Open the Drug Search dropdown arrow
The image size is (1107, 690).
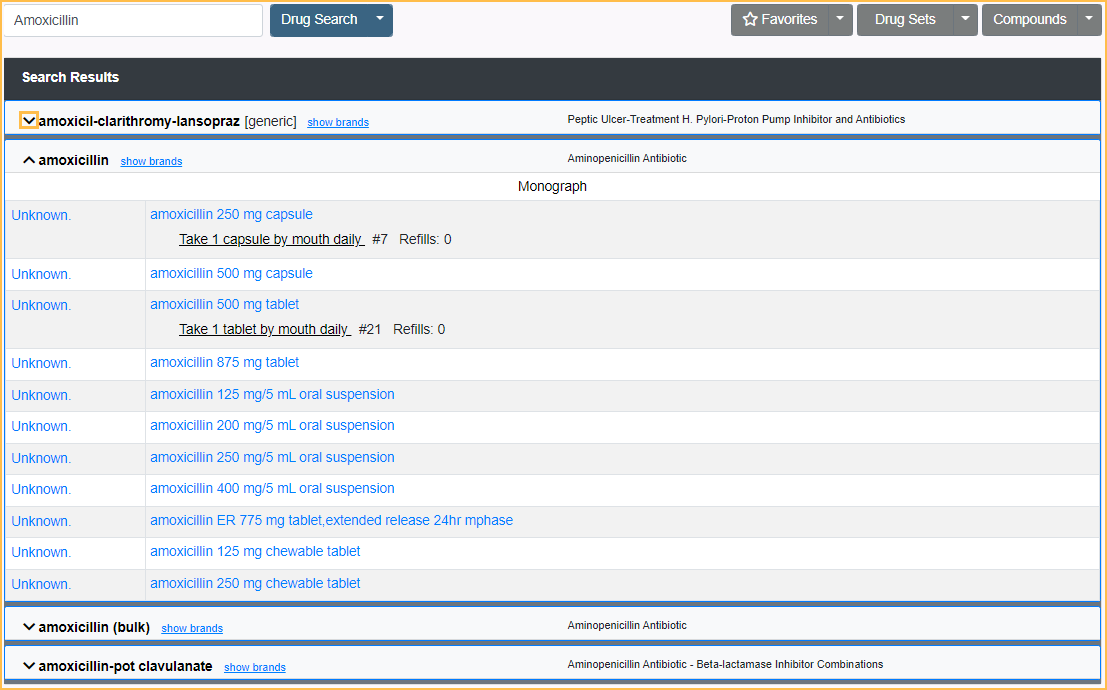click(x=379, y=20)
